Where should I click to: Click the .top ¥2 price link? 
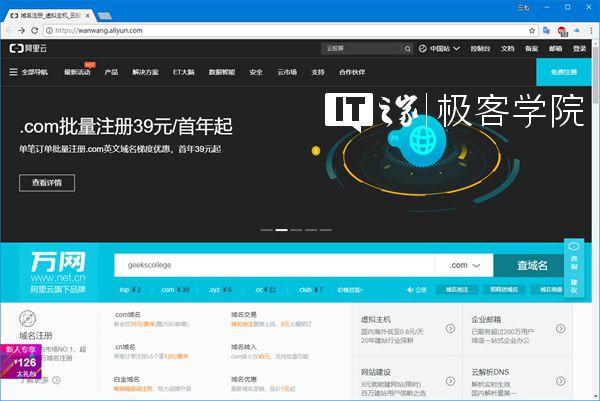(130, 290)
